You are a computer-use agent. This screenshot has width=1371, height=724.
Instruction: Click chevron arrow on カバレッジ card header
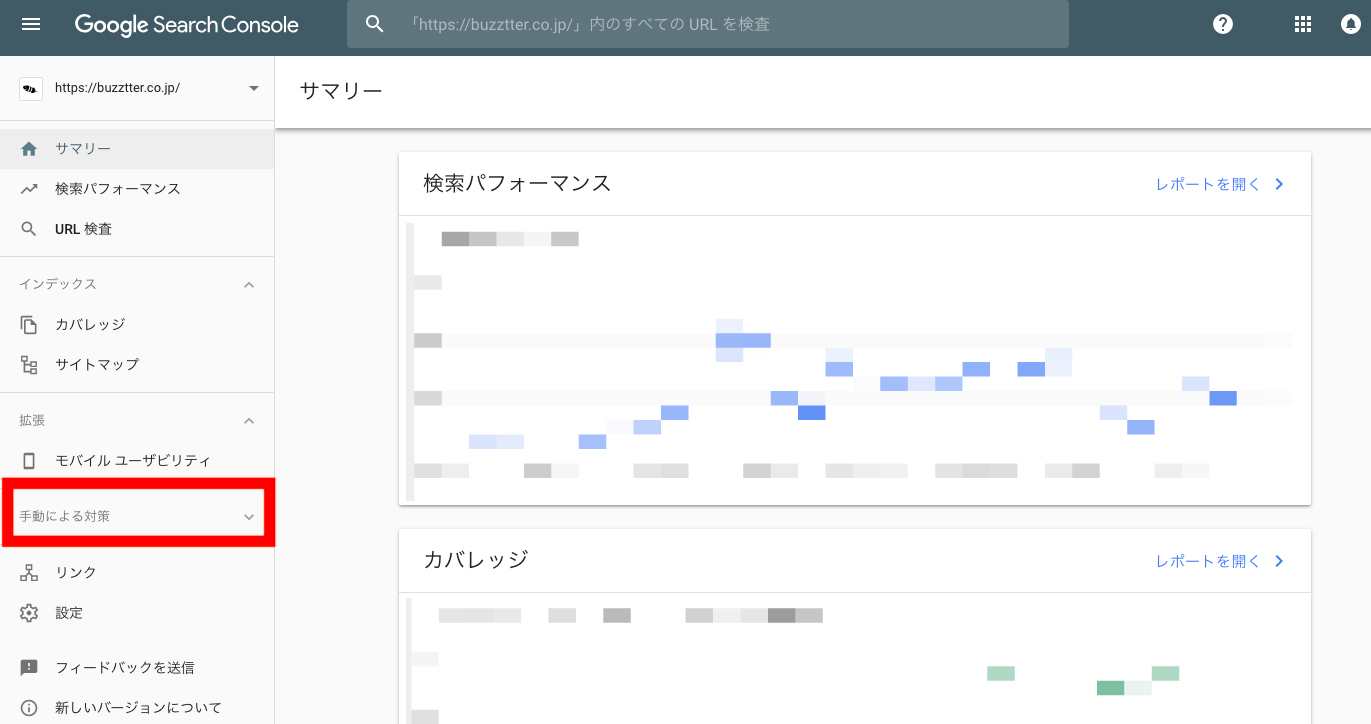click(x=1279, y=561)
